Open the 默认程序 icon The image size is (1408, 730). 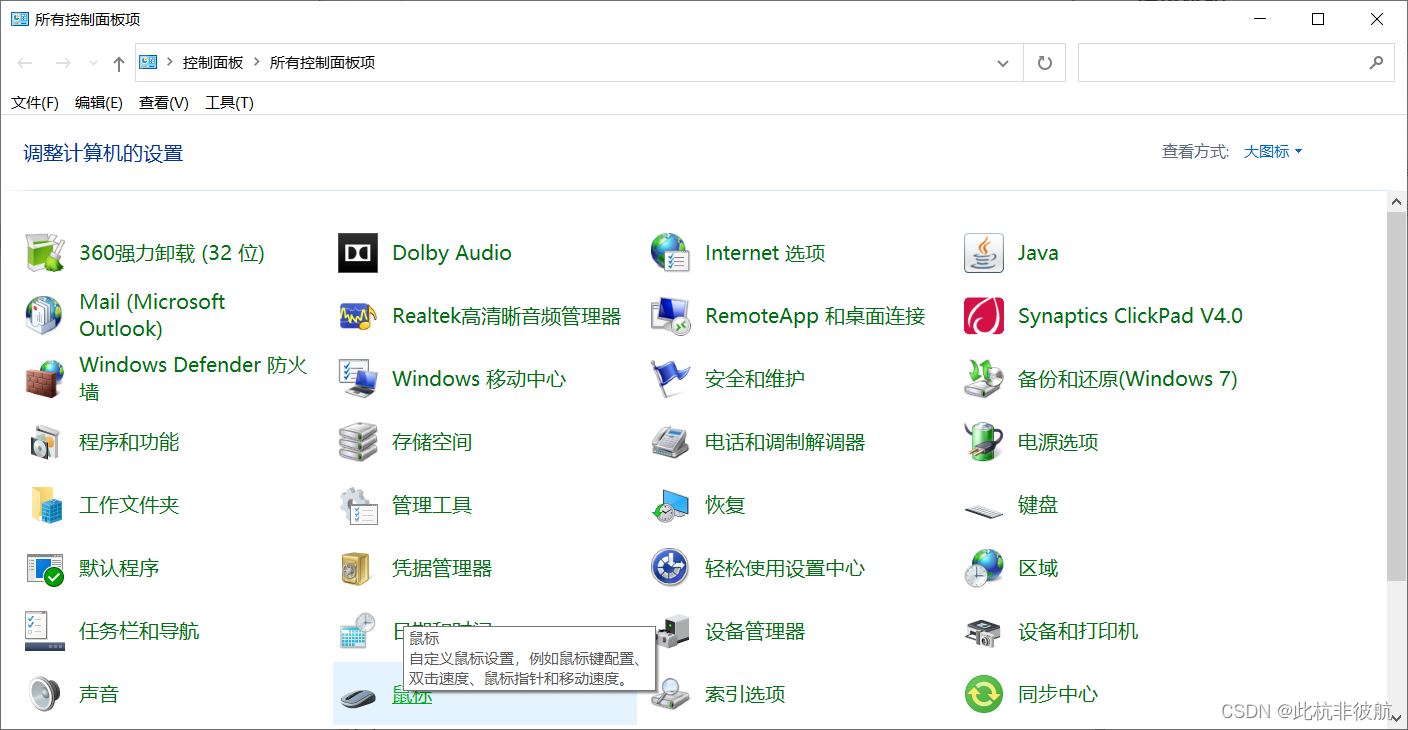click(45, 568)
